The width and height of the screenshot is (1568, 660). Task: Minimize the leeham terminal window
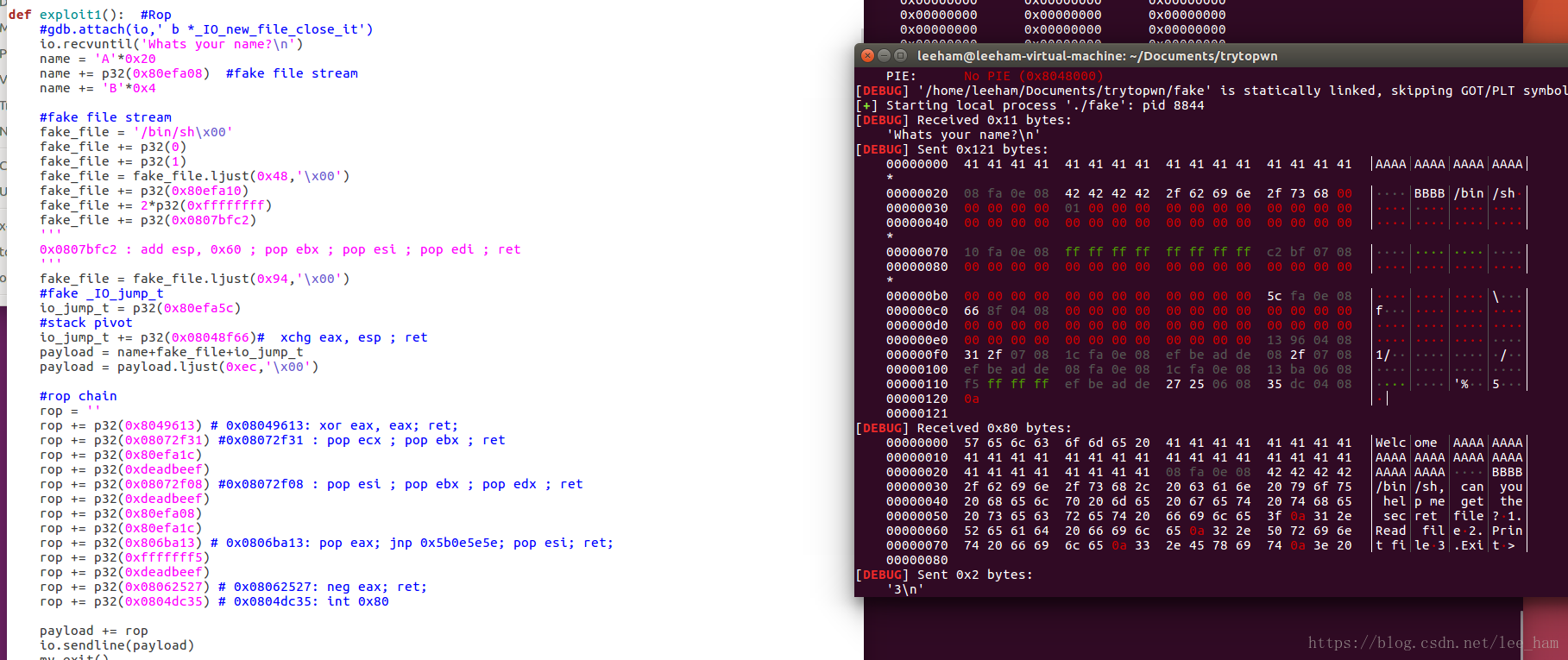coord(884,55)
